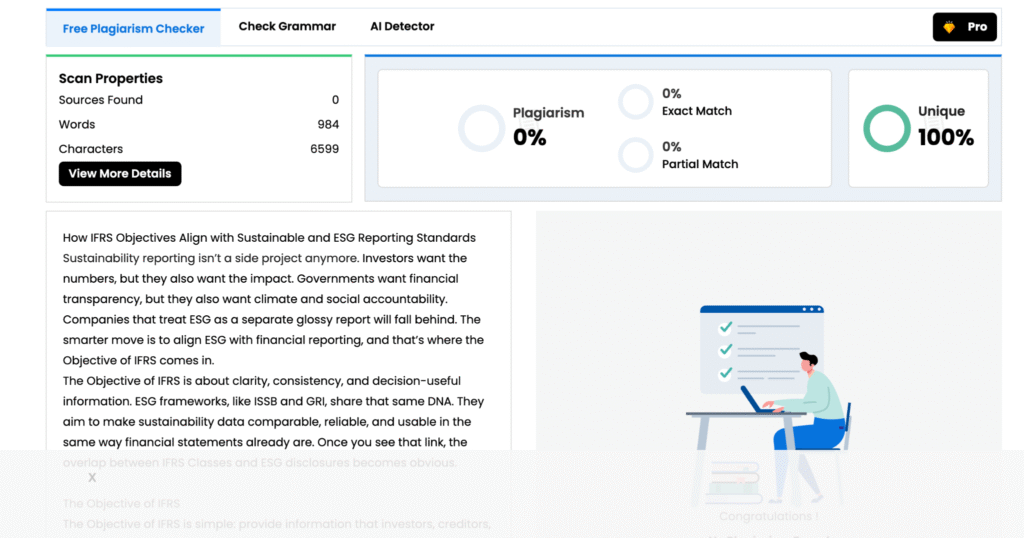Dismiss the bottom banner with X
This screenshot has height=538, width=1024.
[x=92, y=478]
